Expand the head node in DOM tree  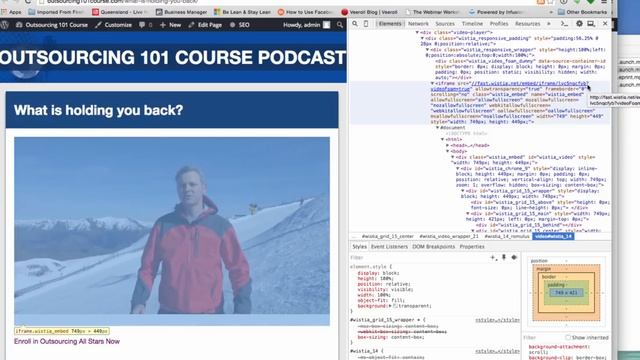[448, 145]
